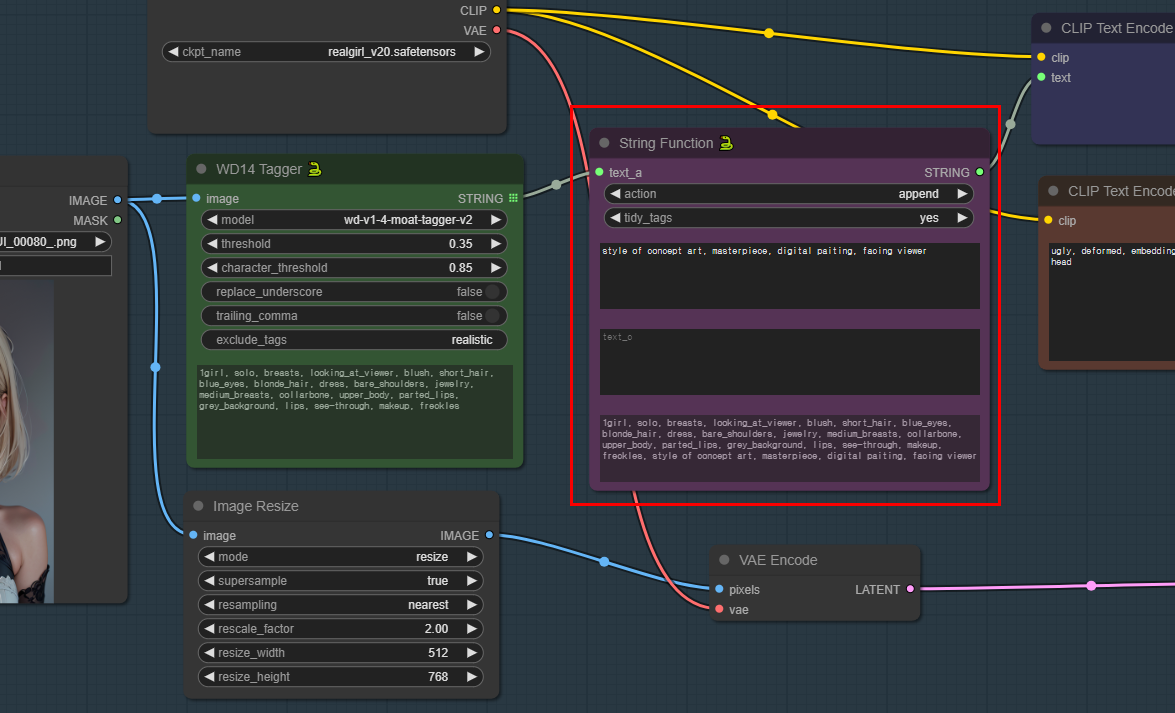
Task: Click the VAE Encode title text
Action: point(778,559)
